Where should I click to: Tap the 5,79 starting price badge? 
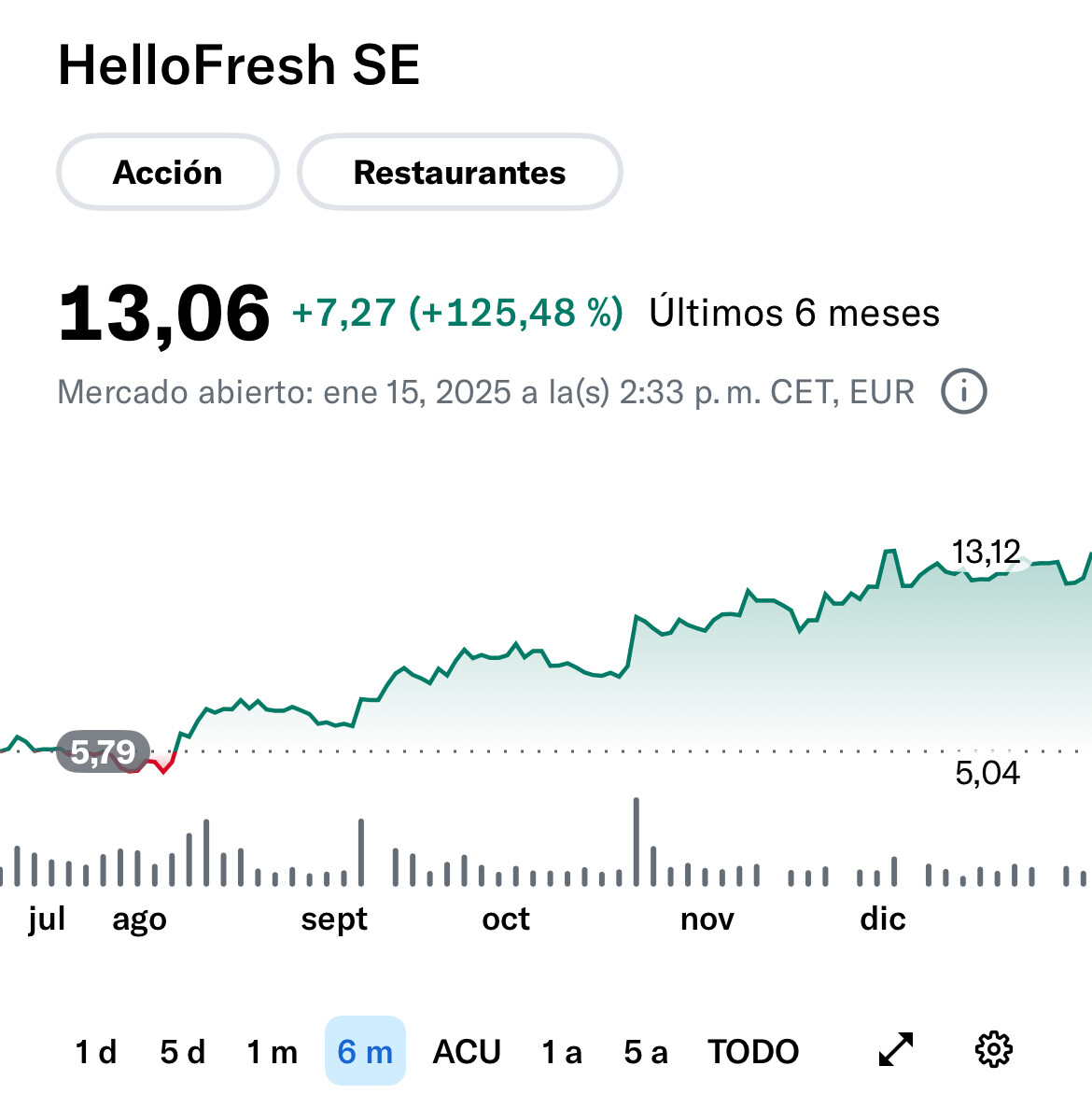tap(103, 751)
